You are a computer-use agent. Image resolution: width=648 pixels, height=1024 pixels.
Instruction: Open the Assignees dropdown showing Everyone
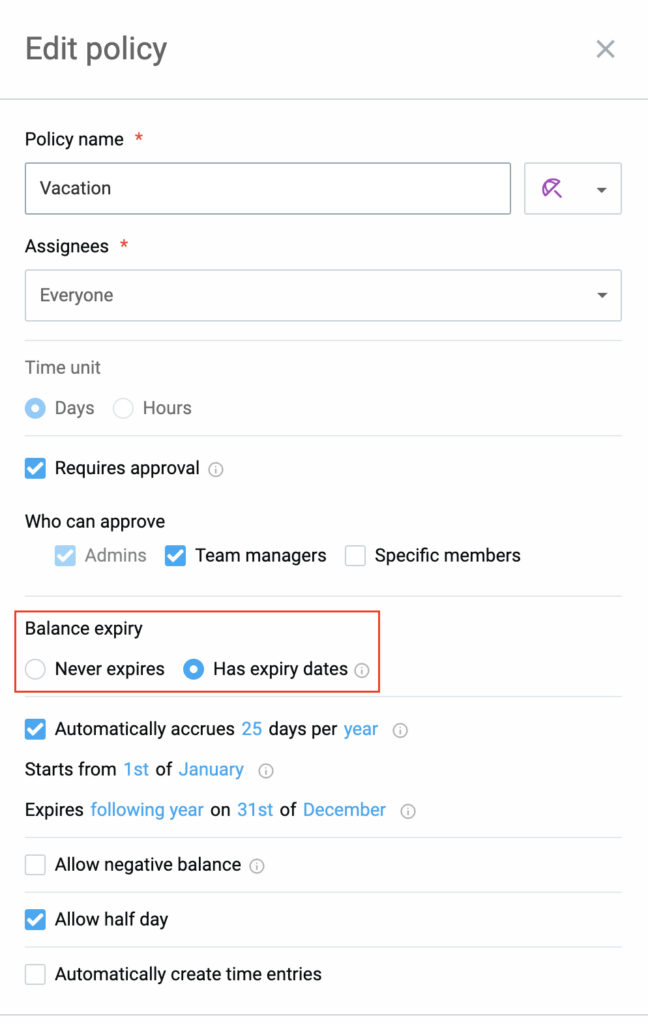click(324, 295)
